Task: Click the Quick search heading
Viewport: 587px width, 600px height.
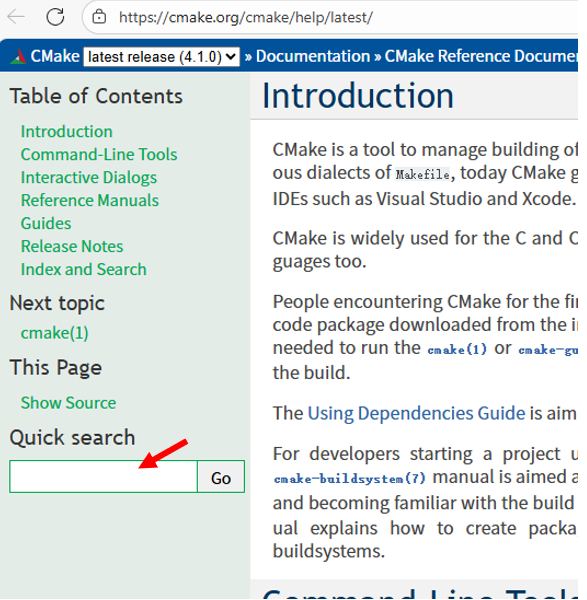Action: point(72,438)
